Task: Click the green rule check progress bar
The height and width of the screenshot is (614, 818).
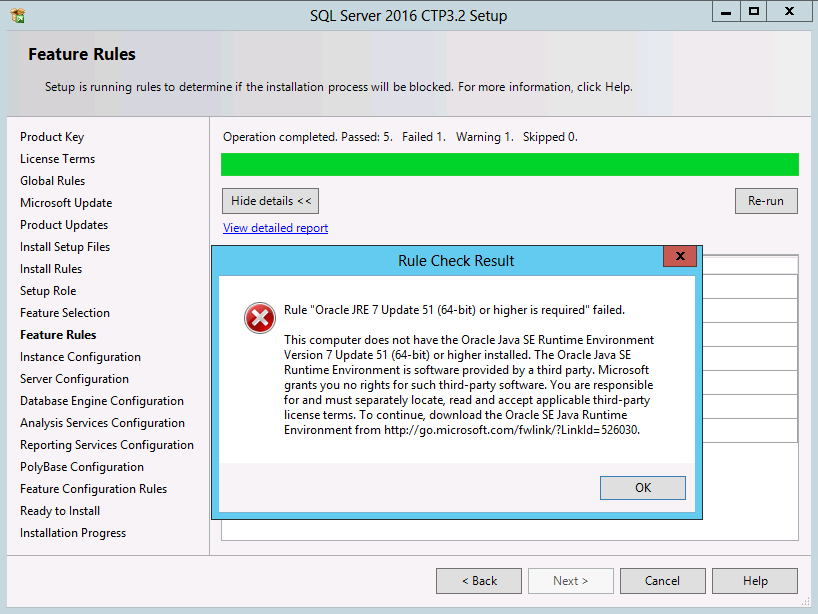Action: (510, 164)
